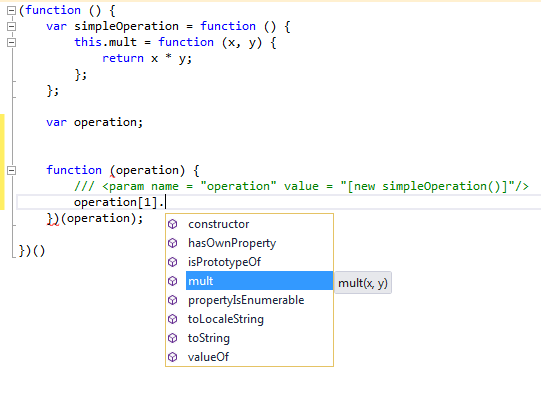Collapse the simpleOperation function region
541x397 pixels.
11,26
